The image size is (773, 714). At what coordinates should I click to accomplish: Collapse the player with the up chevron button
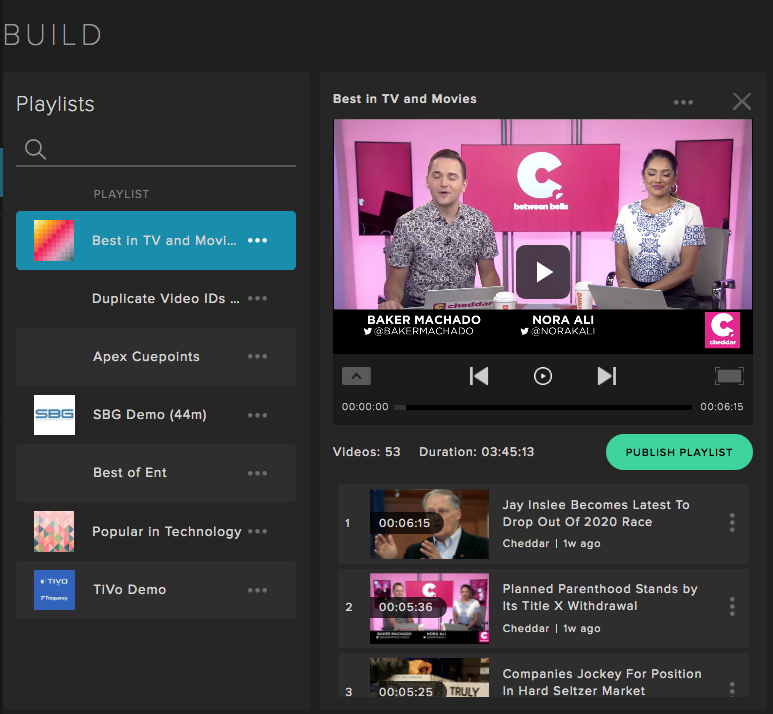(356, 376)
